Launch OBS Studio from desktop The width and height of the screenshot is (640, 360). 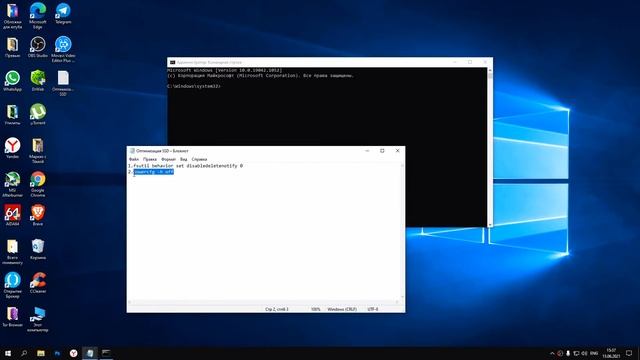[x=38, y=47]
